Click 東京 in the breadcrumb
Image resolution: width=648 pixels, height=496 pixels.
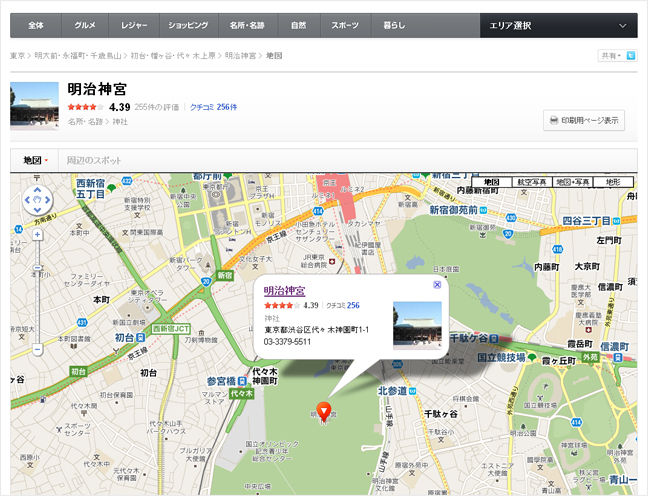point(17,55)
